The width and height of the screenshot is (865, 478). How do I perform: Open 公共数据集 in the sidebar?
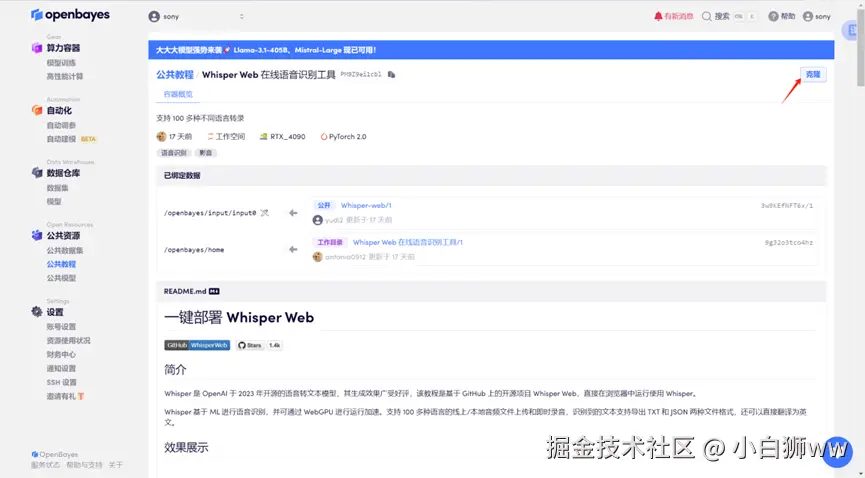click(65, 250)
